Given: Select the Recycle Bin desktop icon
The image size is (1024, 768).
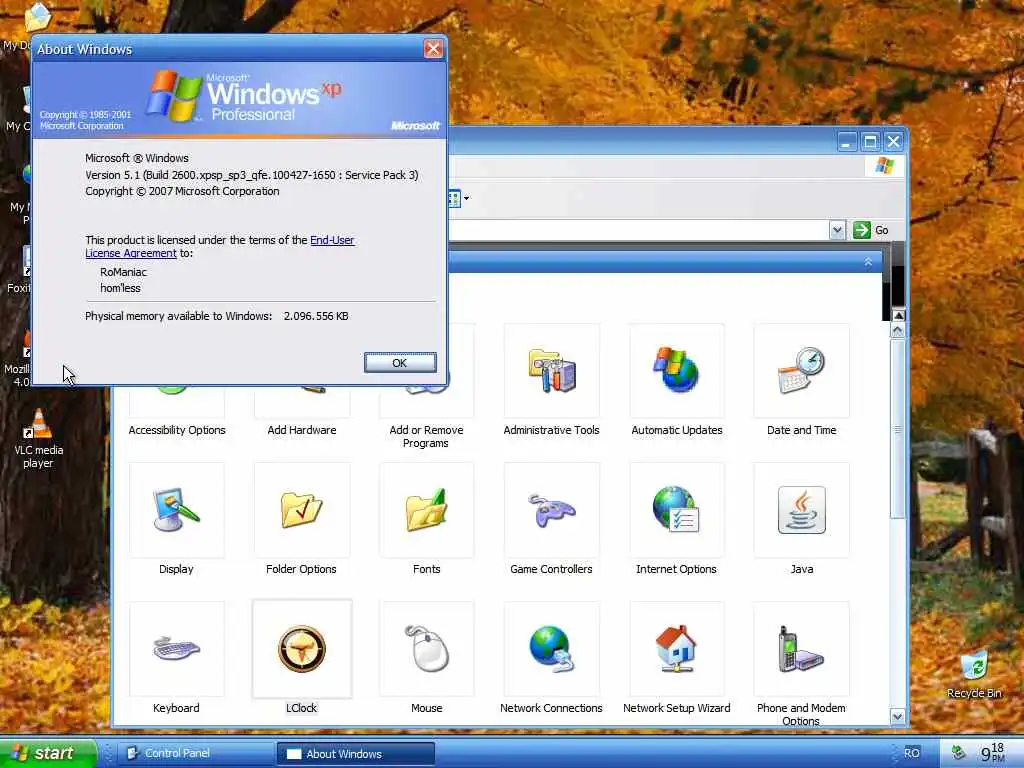Looking at the screenshot, I should tap(974, 674).
